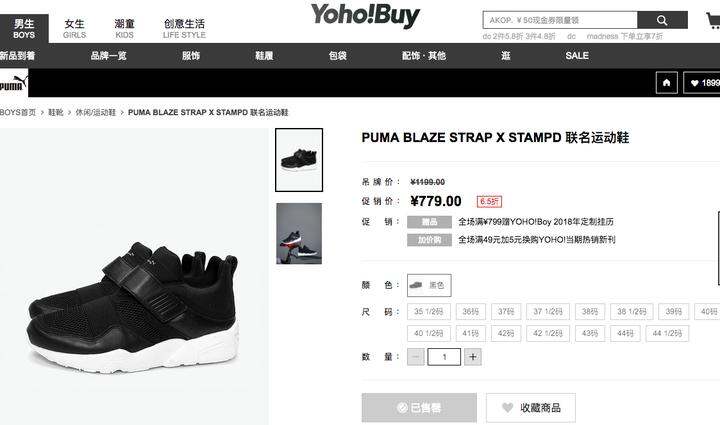Click the Yoho!Buy site logo
Screen dimensions: 720x425
365,15
